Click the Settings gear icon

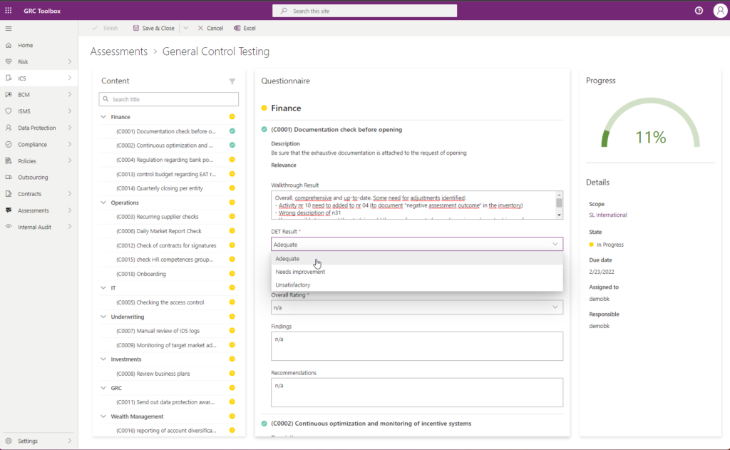(8, 441)
